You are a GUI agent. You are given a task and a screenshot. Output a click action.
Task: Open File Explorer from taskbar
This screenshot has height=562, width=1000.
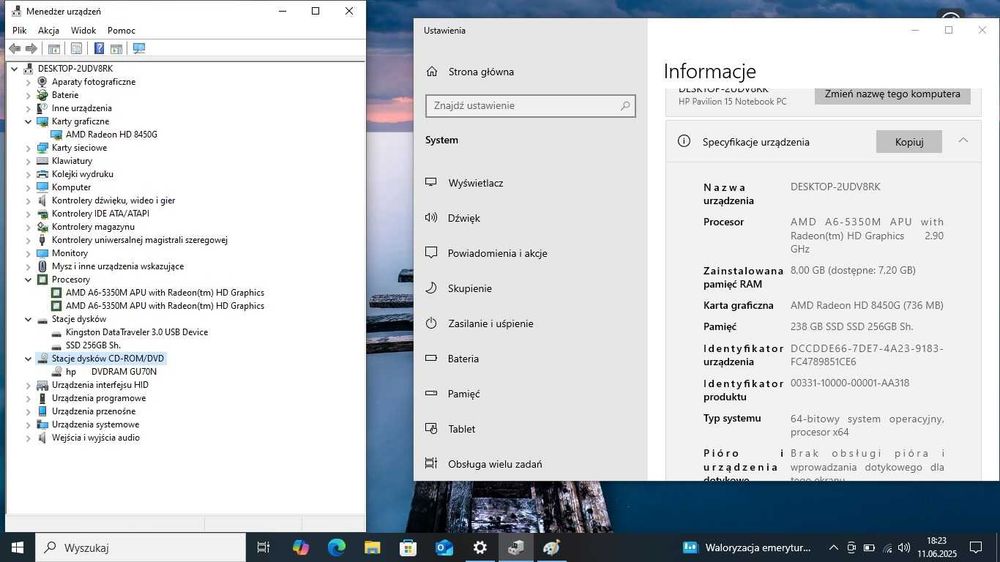click(372, 547)
